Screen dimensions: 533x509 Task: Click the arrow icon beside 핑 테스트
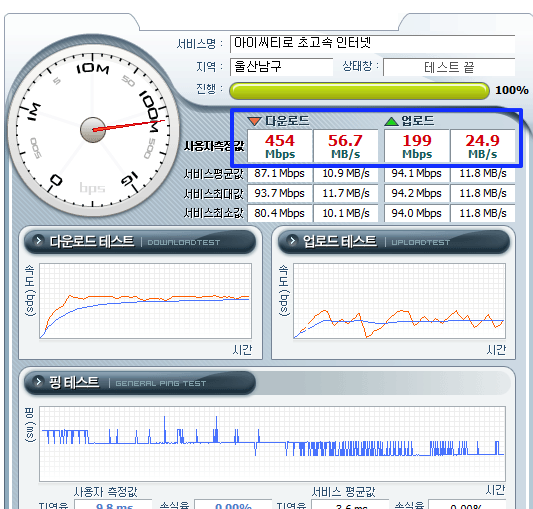point(38,382)
